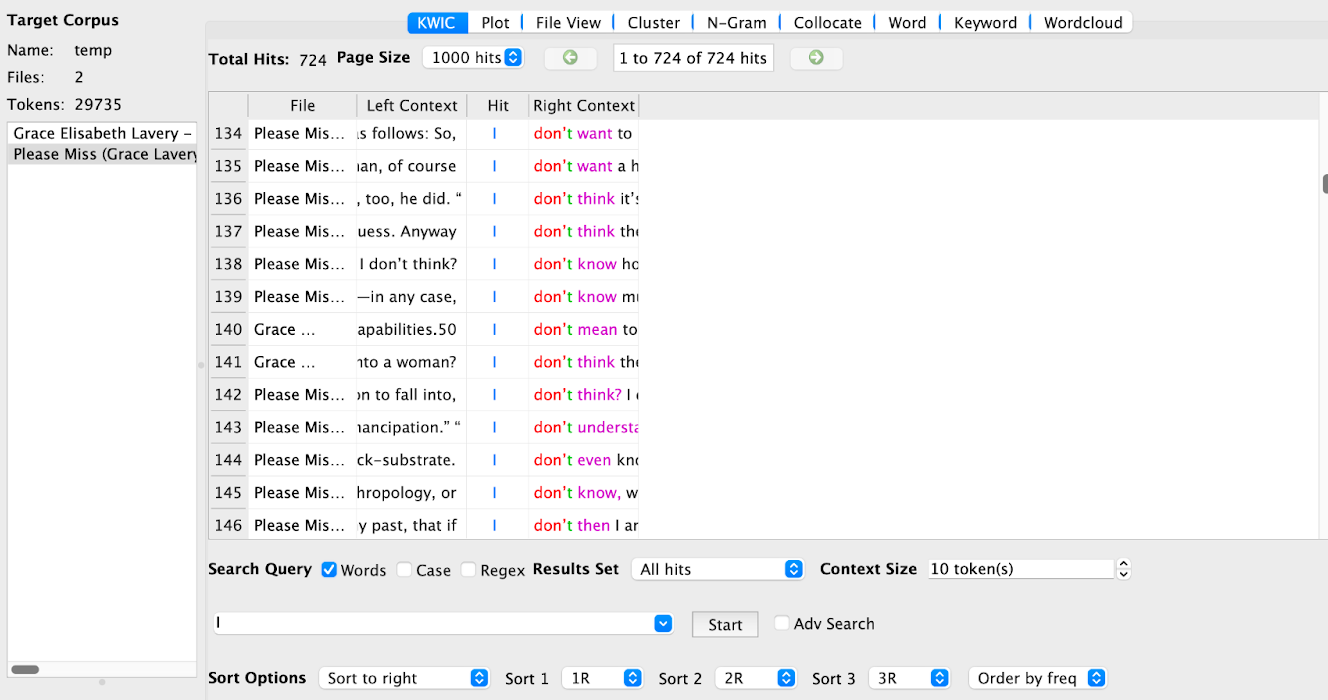Switch to Keyword tab
Screen dimensions: 1328x700
tap(985, 22)
